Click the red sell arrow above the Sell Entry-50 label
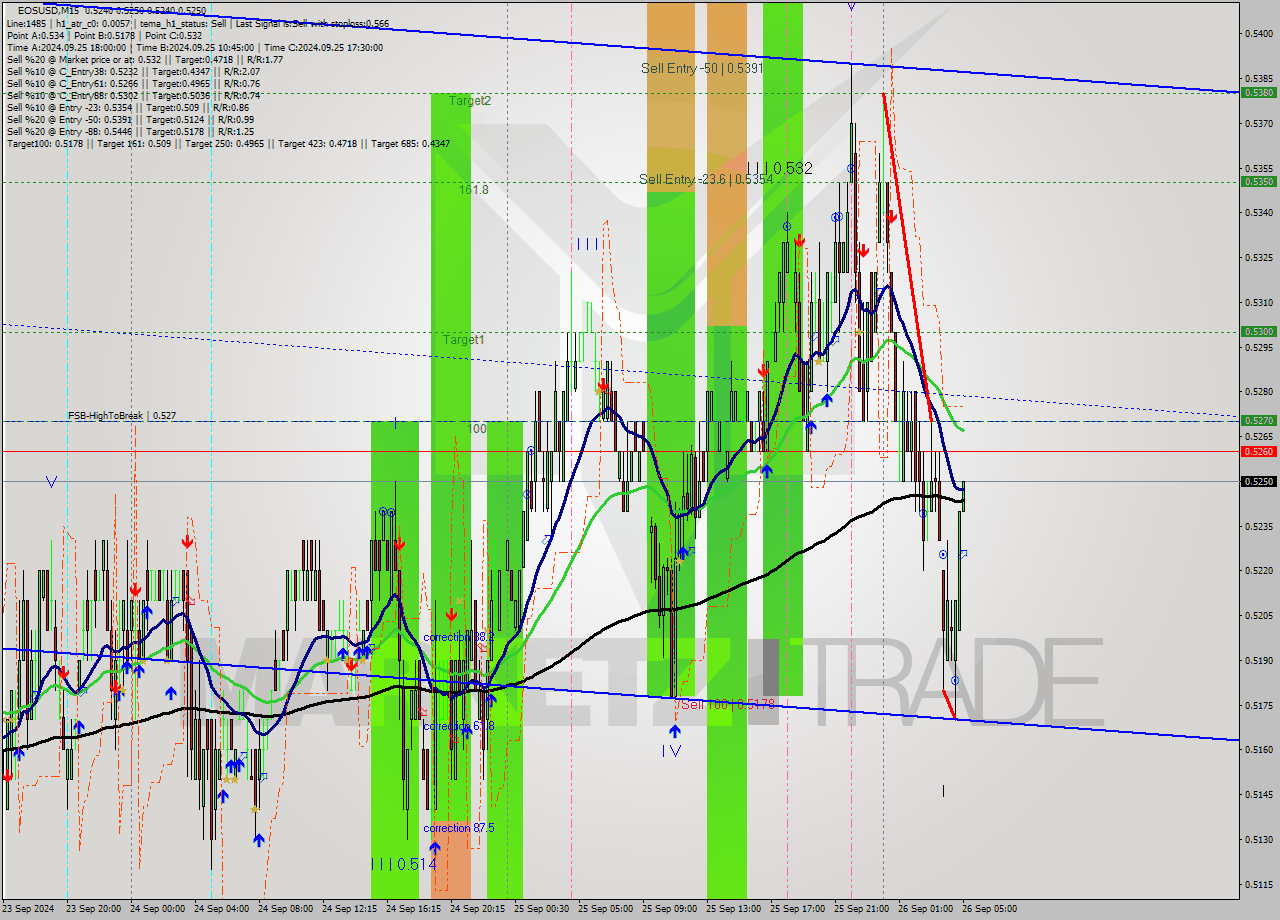 pos(892,217)
